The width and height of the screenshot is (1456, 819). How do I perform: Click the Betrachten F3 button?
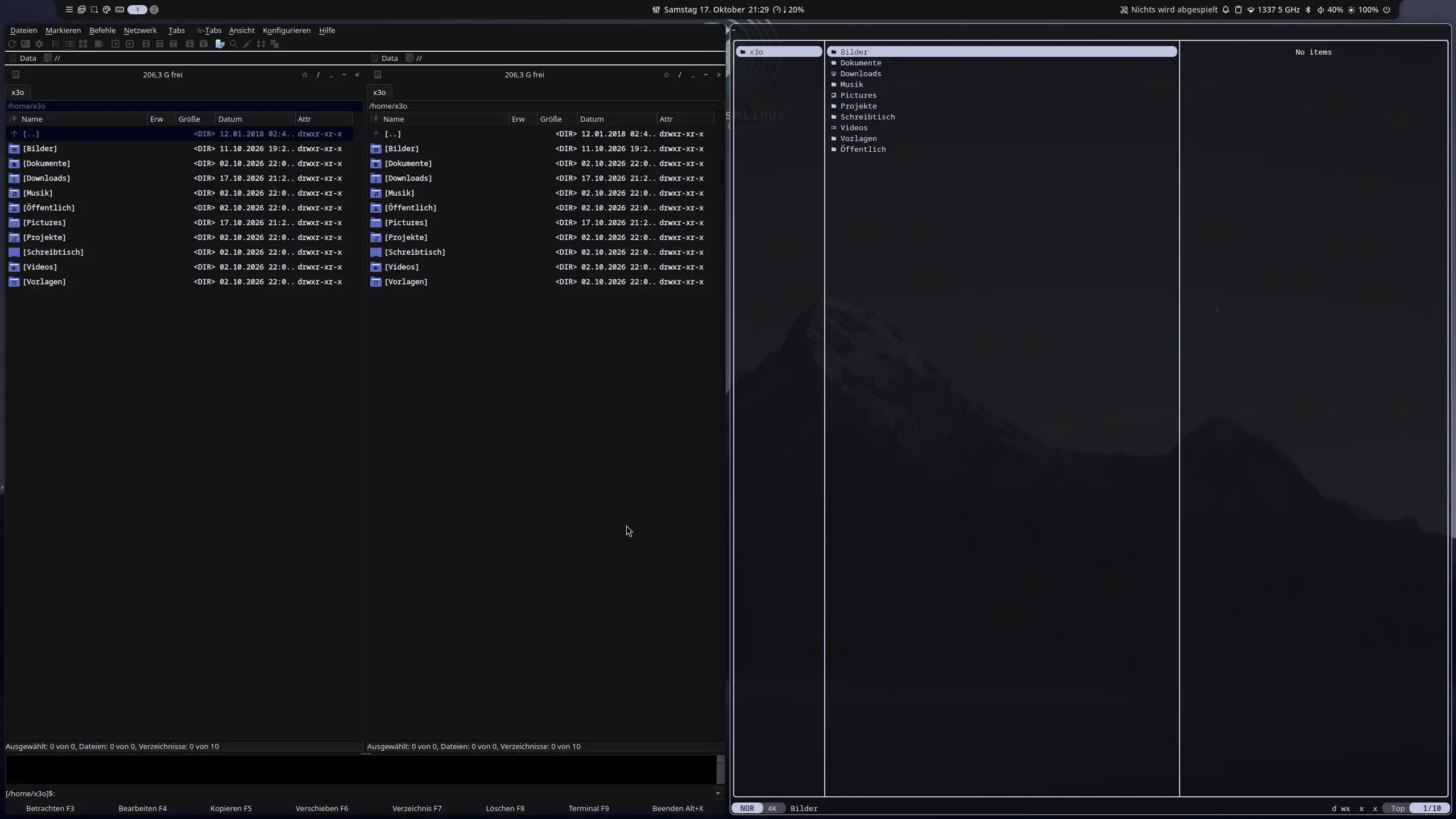click(x=50, y=808)
